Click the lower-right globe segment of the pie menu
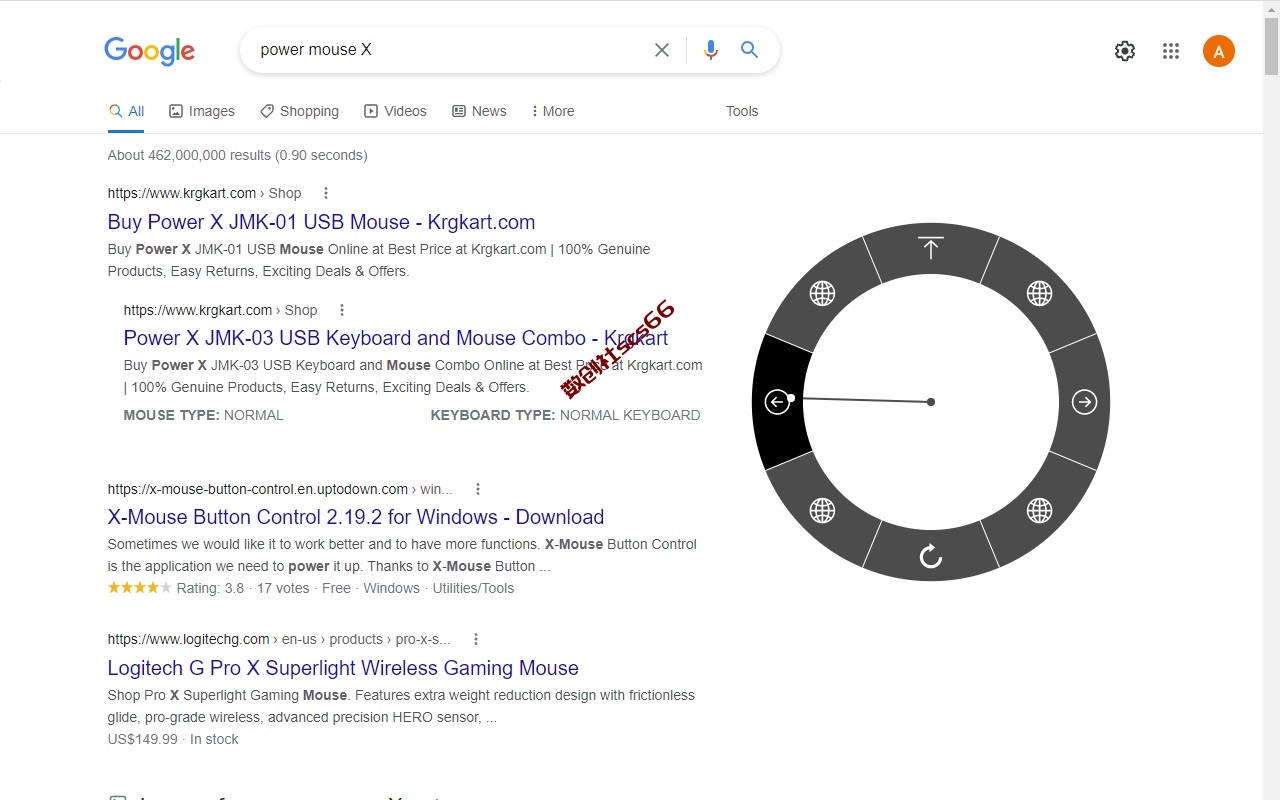1280x800 pixels. point(1040,511)
